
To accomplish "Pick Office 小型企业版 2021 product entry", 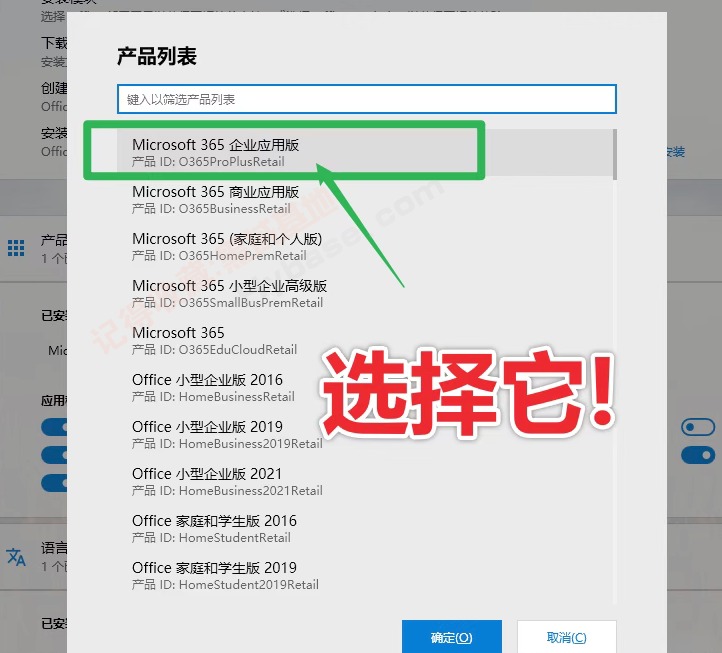I will click(365, 481).
